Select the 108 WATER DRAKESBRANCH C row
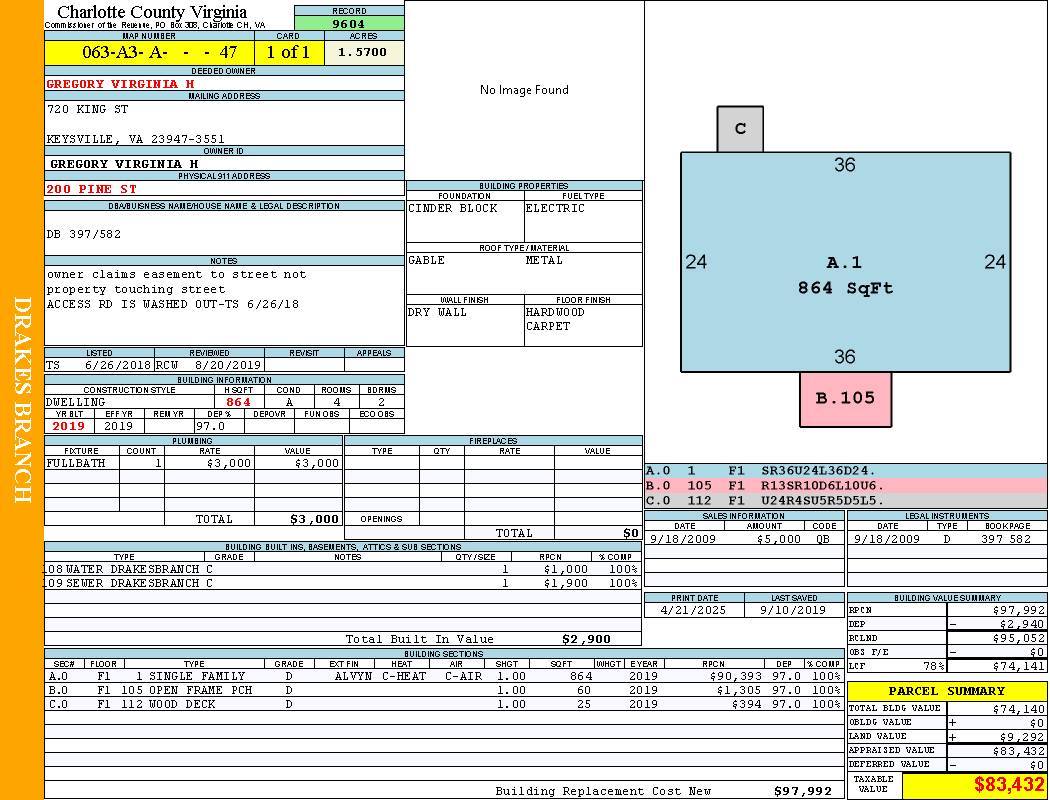 pyautogui.click(x=342, y=569)
